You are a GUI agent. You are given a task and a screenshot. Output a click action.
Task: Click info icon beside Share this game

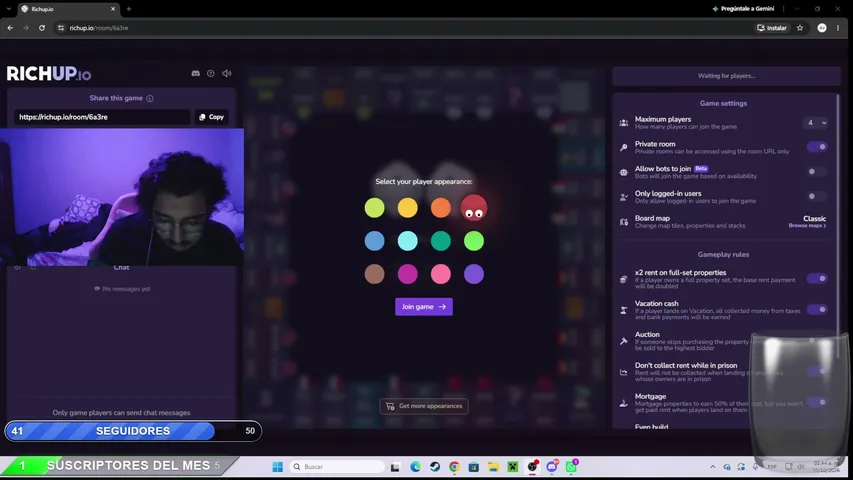click(x=150, y=99)
